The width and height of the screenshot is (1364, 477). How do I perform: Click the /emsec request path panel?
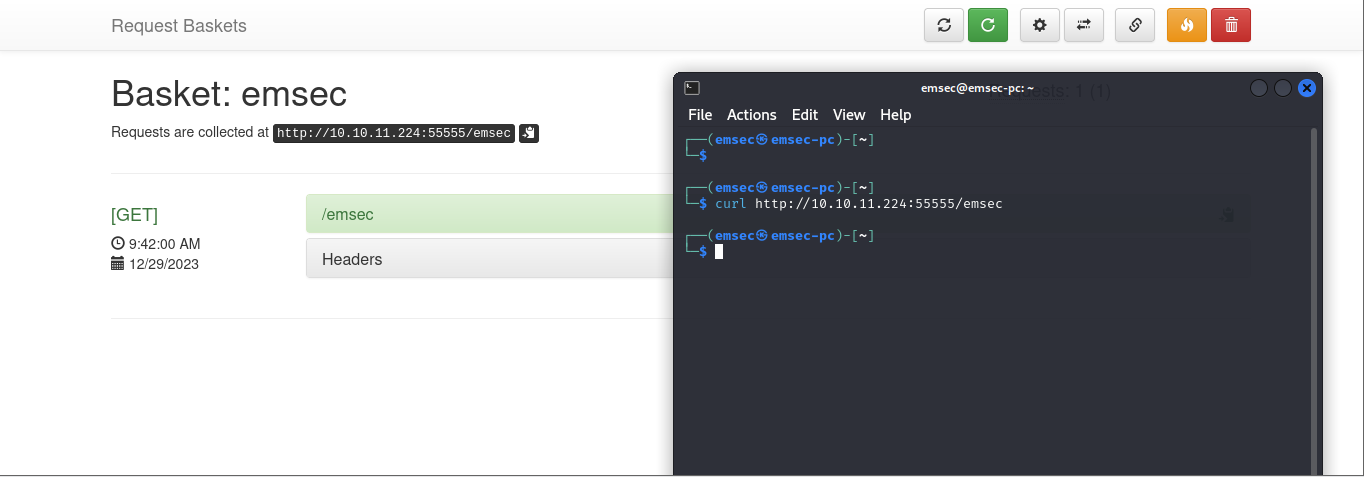pos(490,214)
